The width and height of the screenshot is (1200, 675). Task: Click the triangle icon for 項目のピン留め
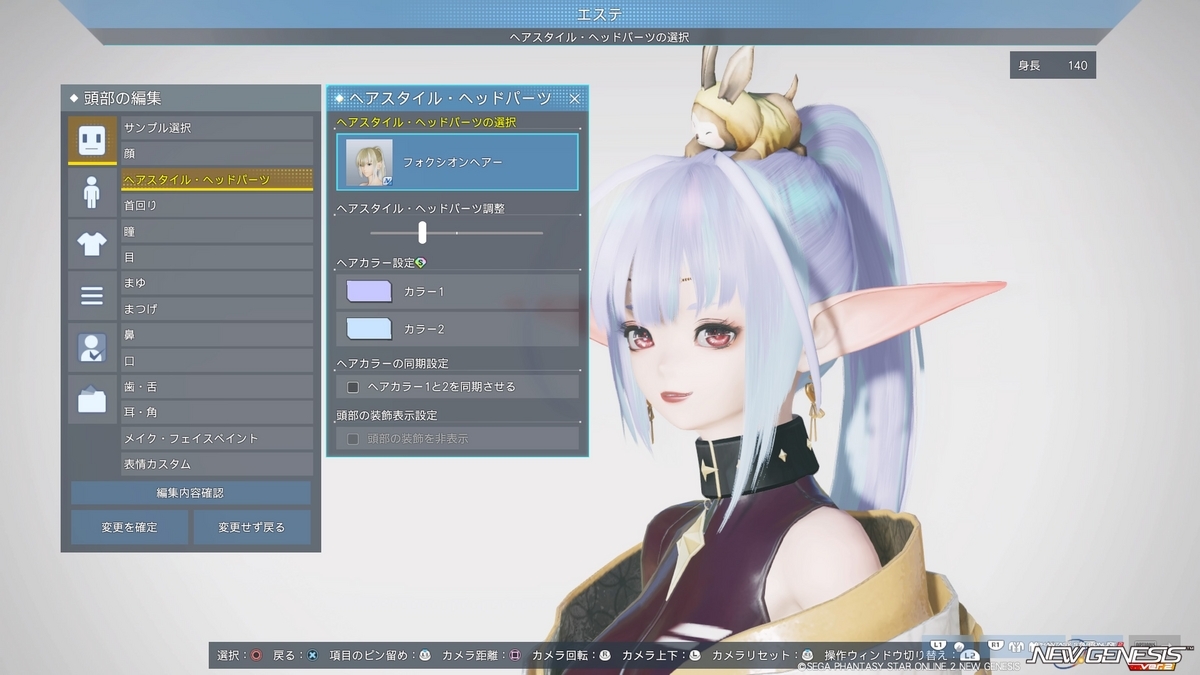[424, 655]
